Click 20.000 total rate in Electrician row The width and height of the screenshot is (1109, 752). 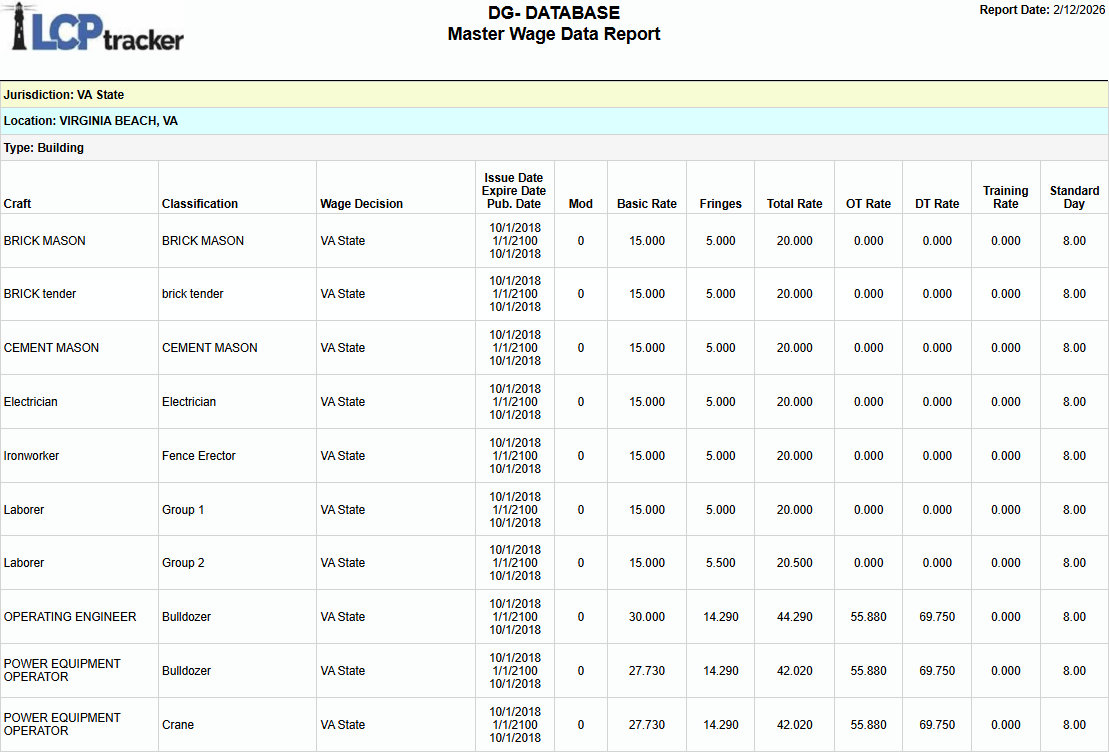[x=795, y=402]
